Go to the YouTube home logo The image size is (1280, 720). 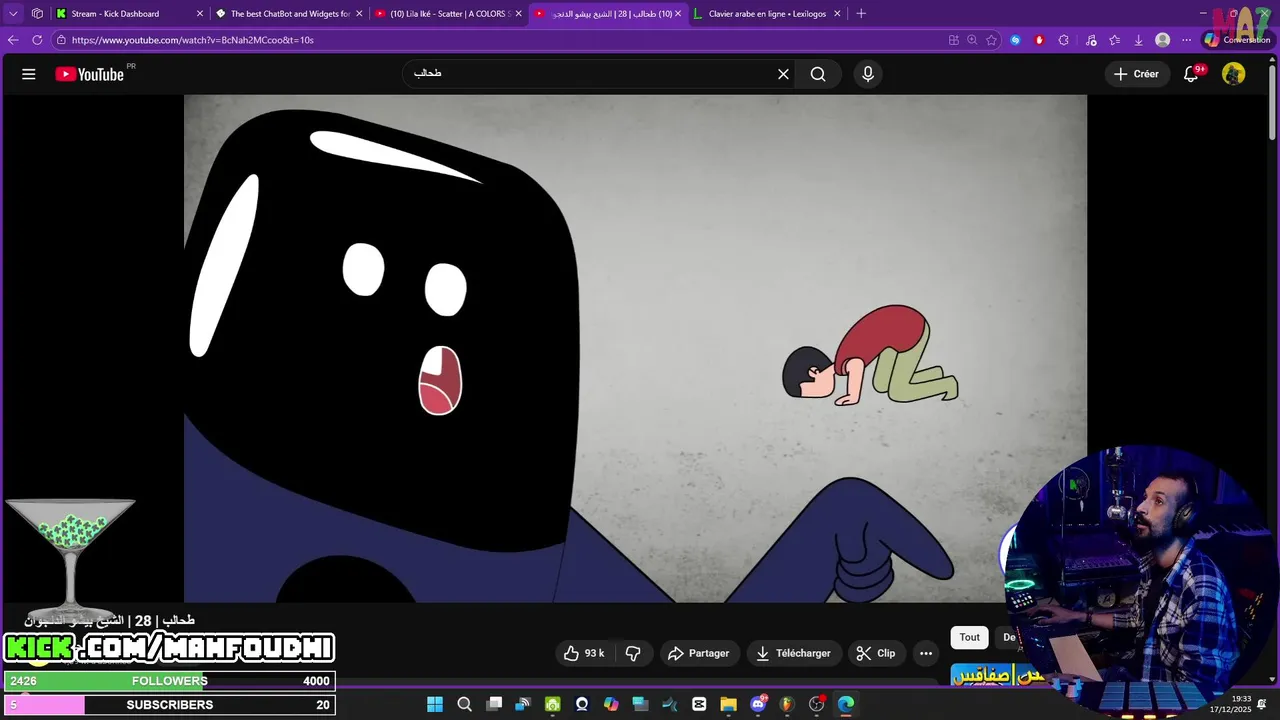point(90,74)
